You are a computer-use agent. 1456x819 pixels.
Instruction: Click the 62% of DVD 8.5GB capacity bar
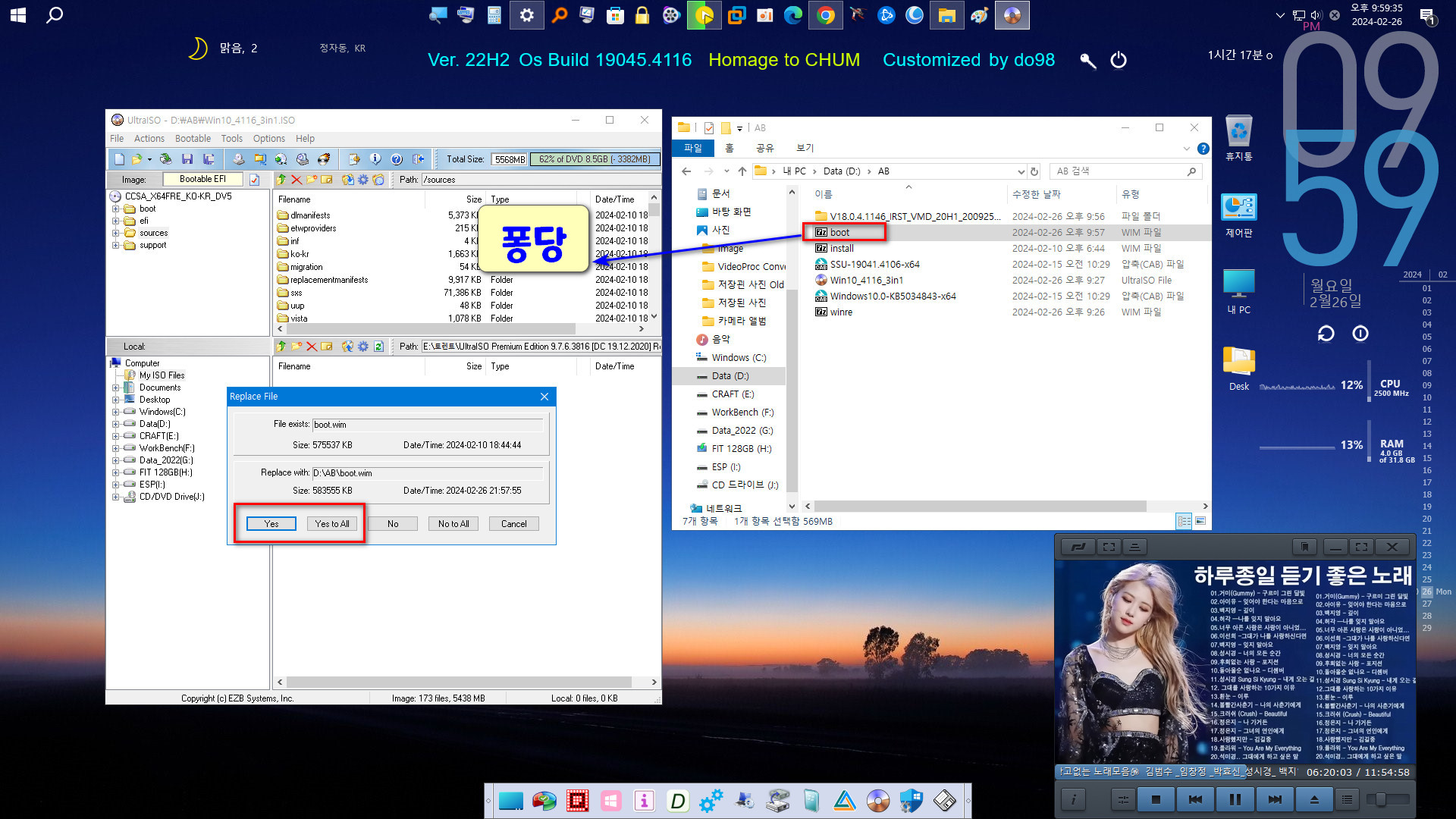[x=595, y=159]
